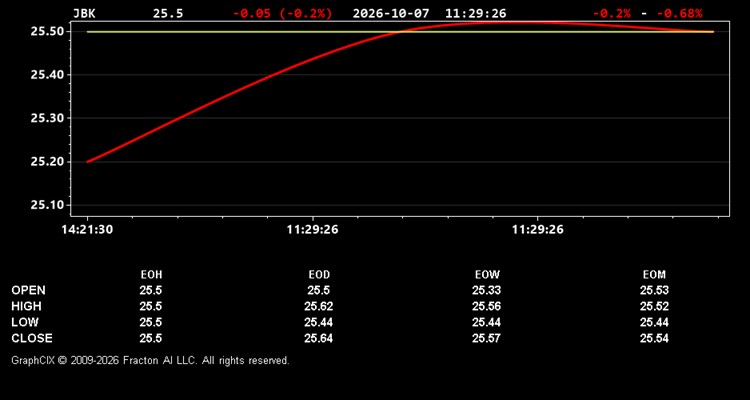Image resolution: width=750 pixels, height=400 pixels.
Task: Click the JBK ticker symbol
Action: click(84, 13)
